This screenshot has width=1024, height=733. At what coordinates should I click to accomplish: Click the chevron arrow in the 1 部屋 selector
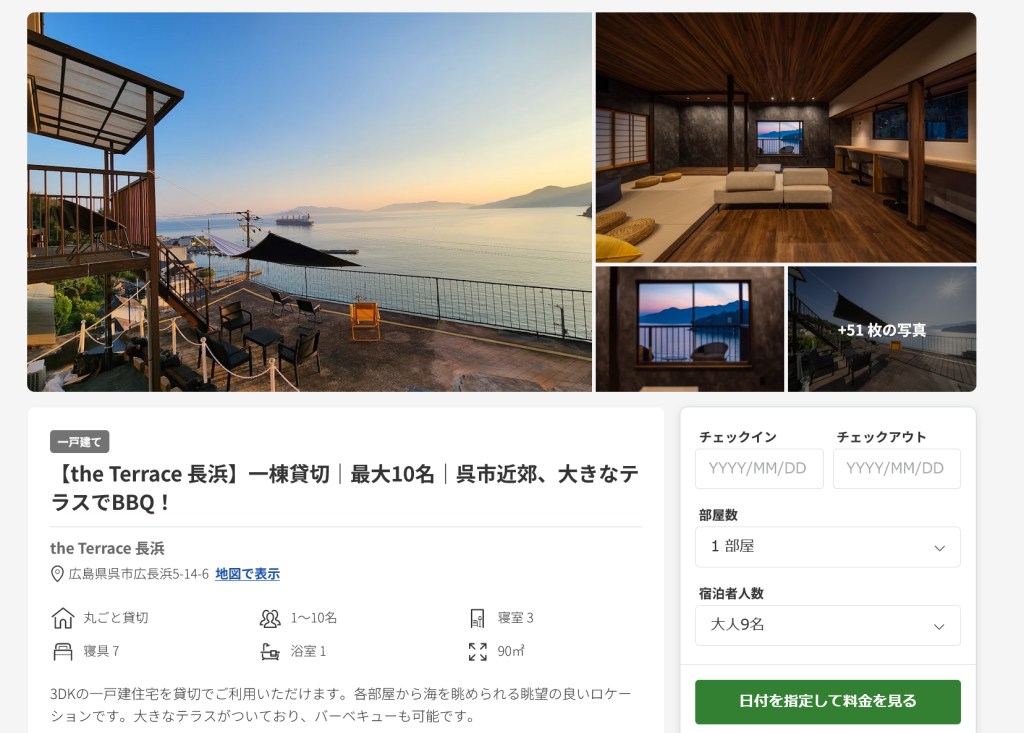939,547
